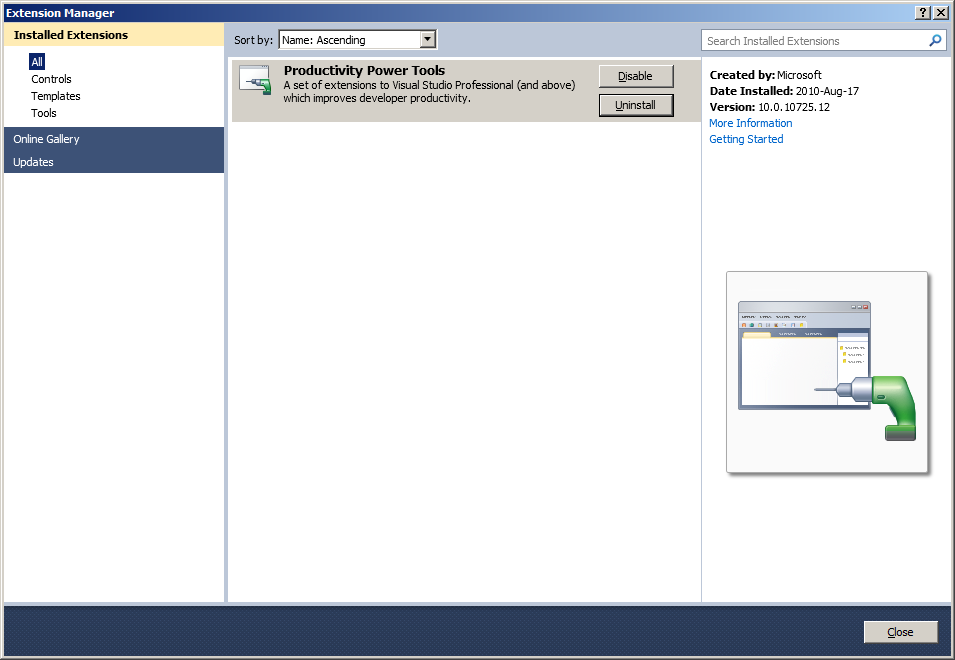Image resolution: width=955 pixels, height=660 pixels.
Task: Uninstall the Productivity Power Tools extension
Action: tap(636, 105)
